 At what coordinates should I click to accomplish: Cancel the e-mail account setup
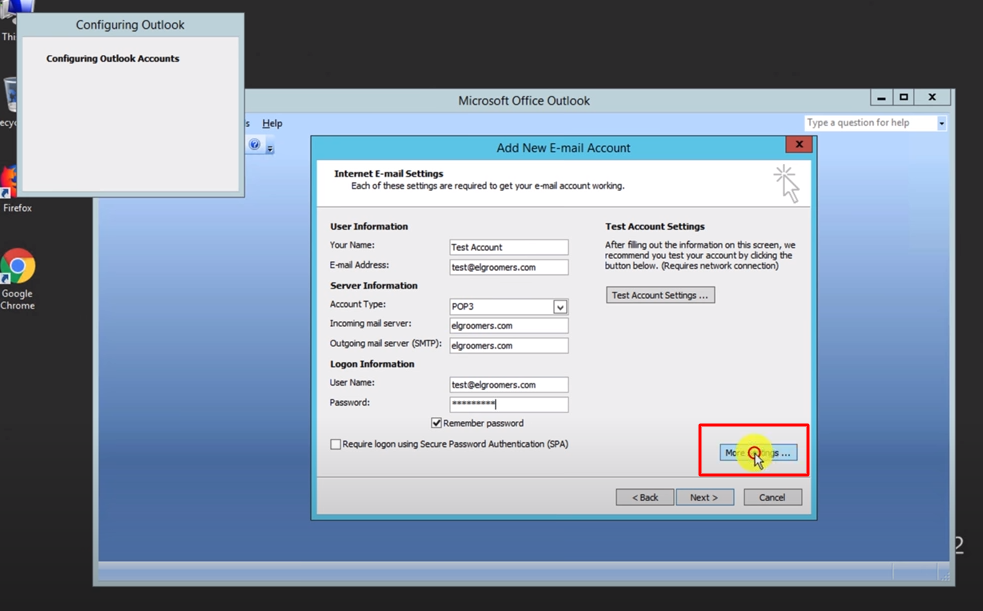point(772,498)
